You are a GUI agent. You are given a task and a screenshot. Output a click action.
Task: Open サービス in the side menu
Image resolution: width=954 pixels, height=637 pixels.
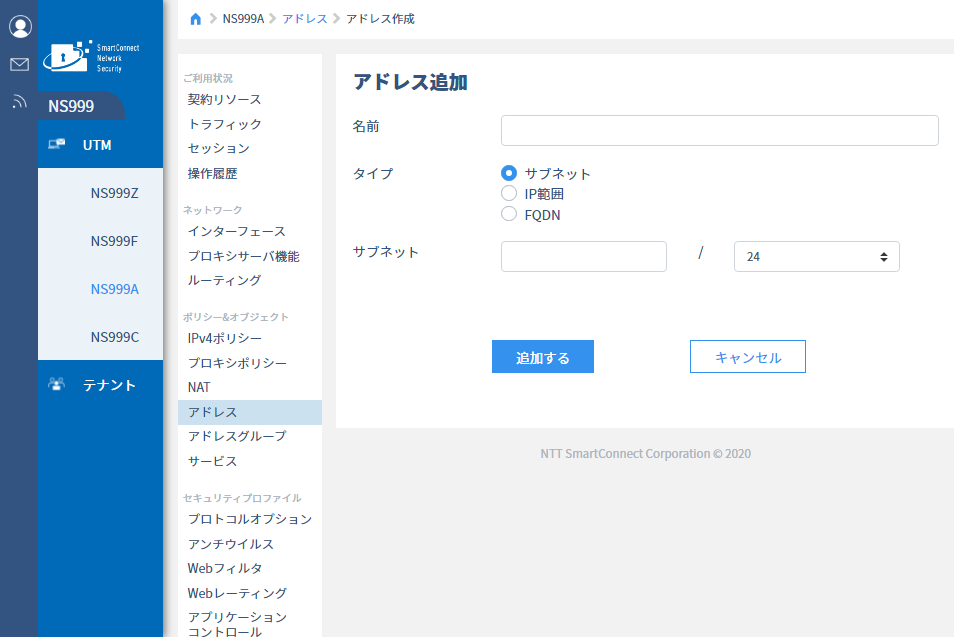(212, 461)
